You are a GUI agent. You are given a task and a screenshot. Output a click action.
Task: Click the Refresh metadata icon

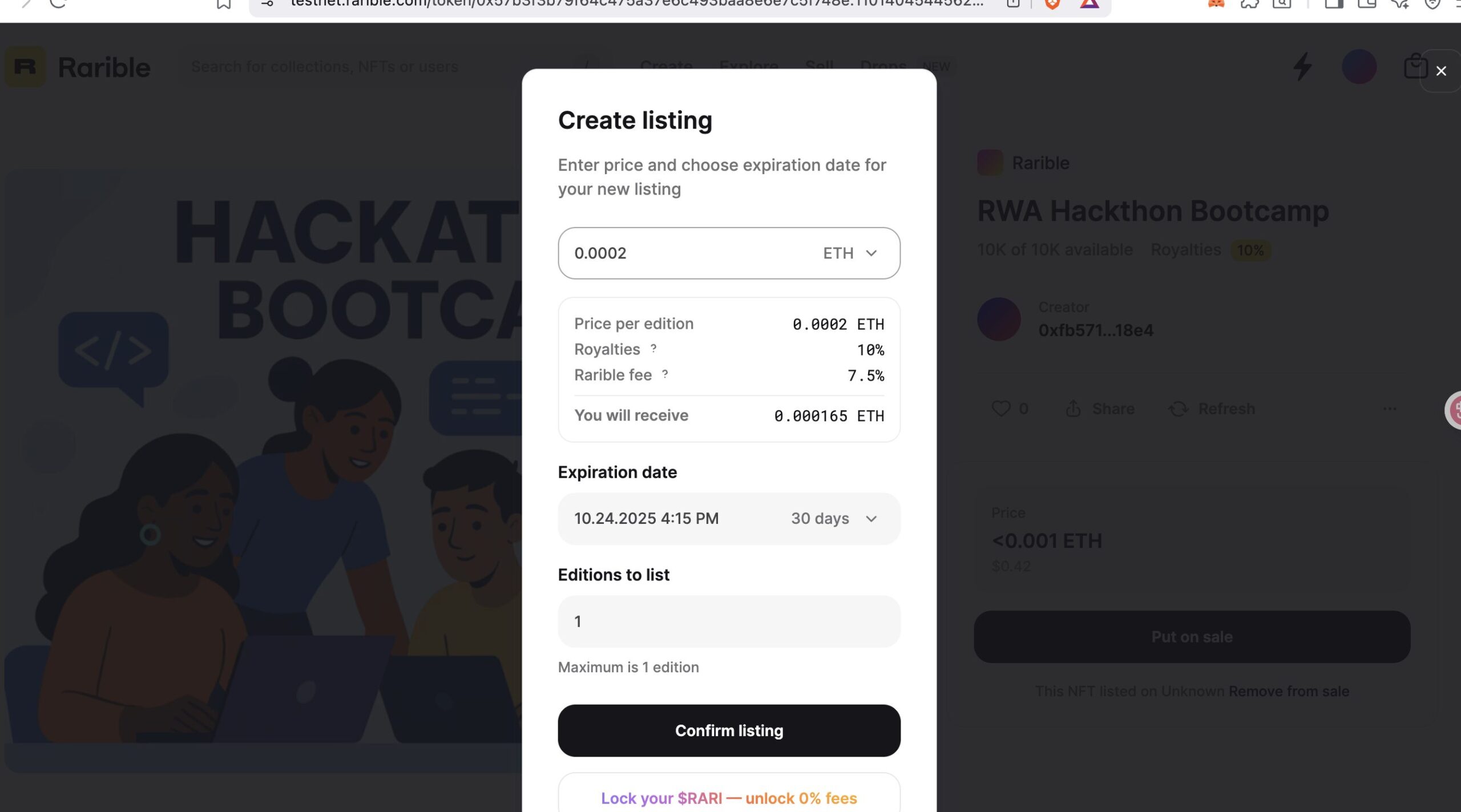[1178, 409]
